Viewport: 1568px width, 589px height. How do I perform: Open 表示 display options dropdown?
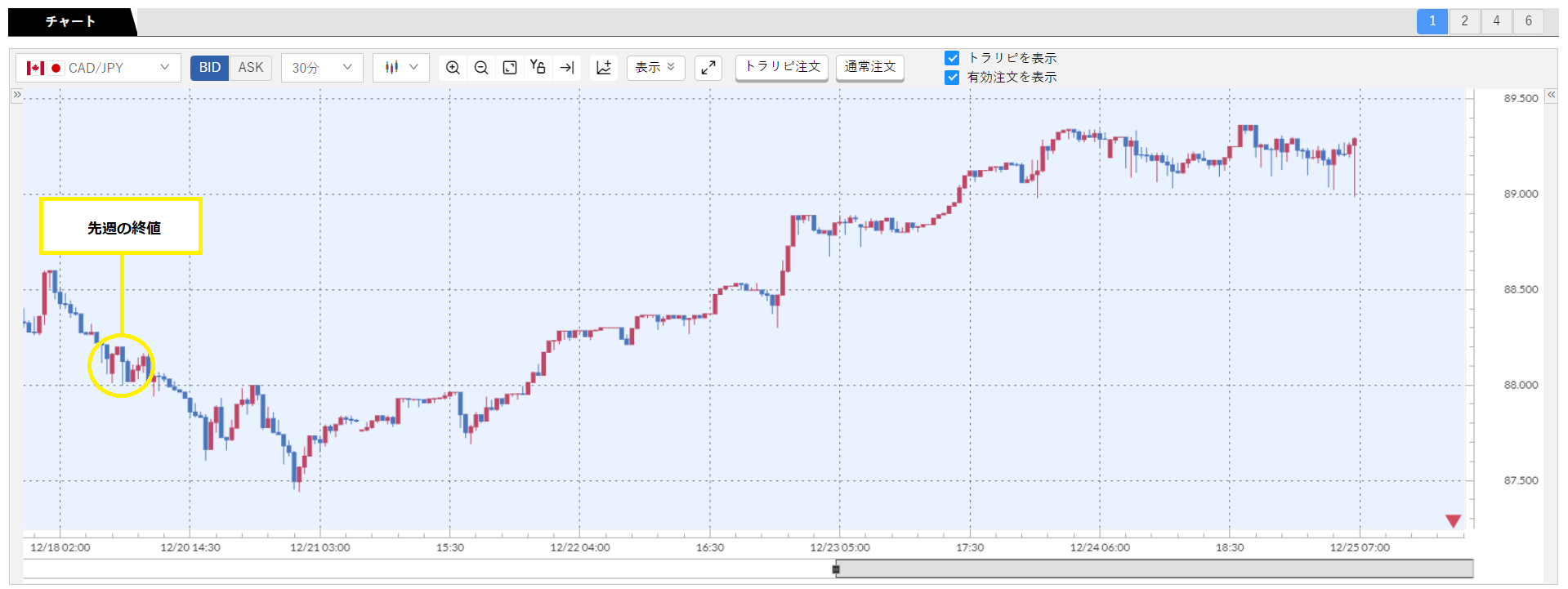tap(655, 68)
